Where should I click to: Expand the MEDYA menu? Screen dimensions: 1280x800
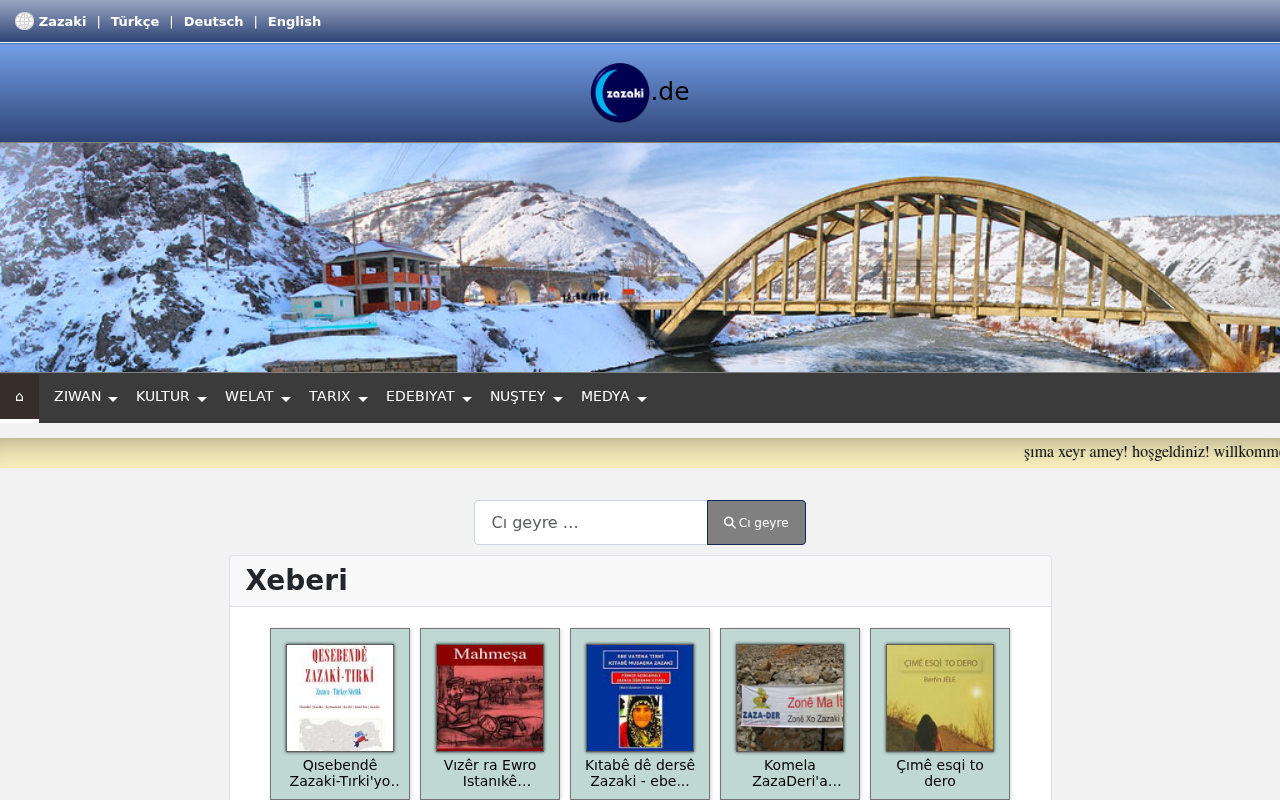pos(613,397)
